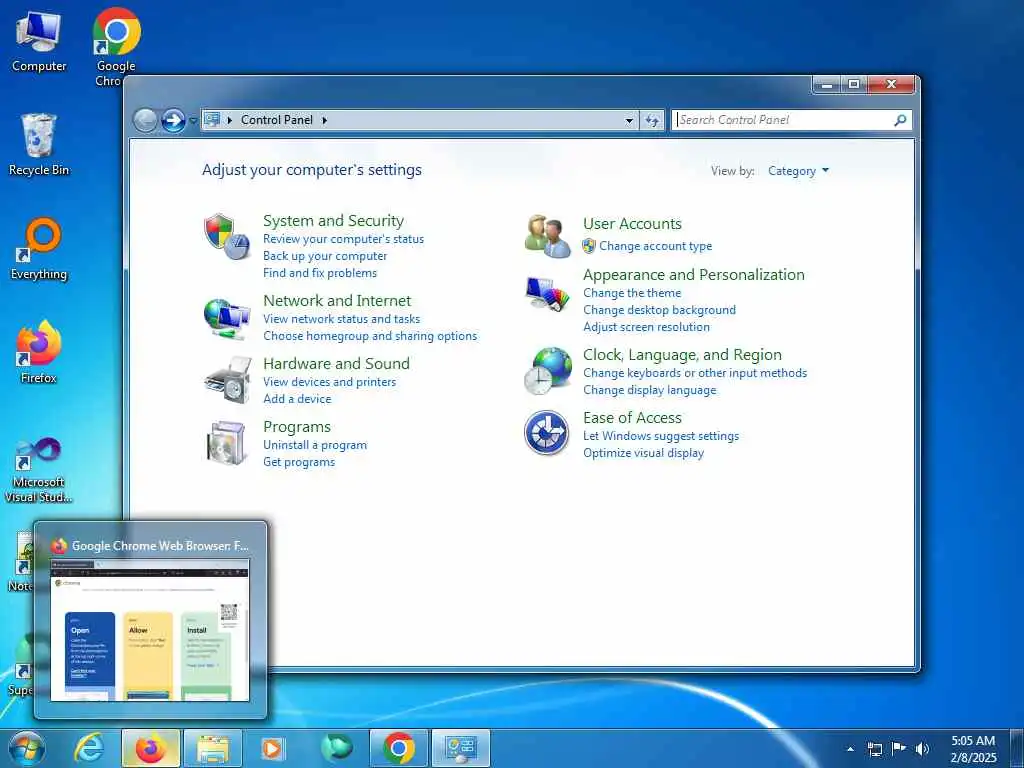Click Uninstall a program

315,445
